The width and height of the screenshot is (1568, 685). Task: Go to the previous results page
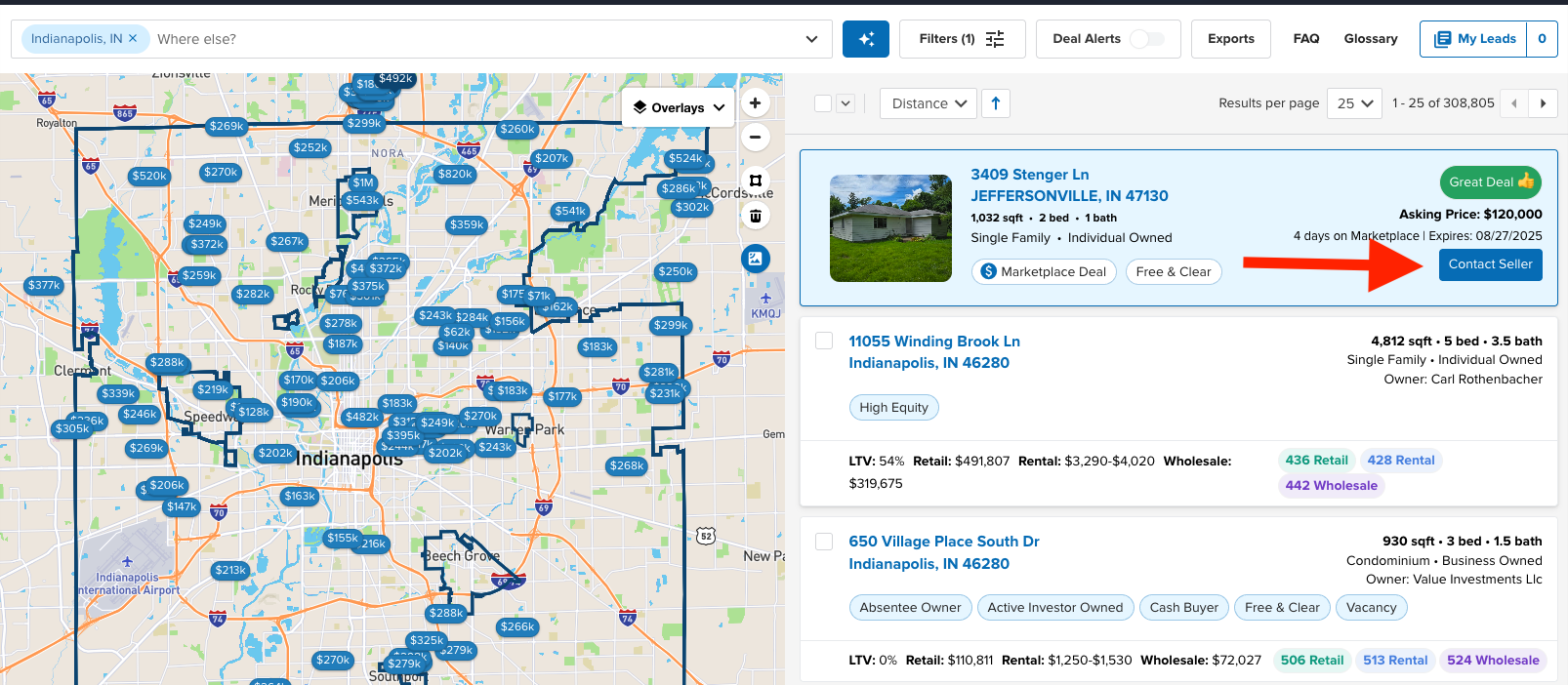[x=1514, y=103]
